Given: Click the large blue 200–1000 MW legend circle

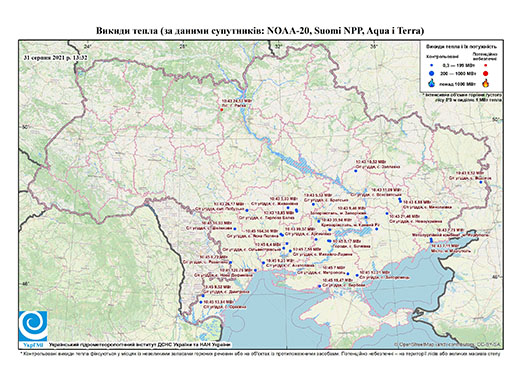Looking at the screenshot, I should (x=432, y=73).
